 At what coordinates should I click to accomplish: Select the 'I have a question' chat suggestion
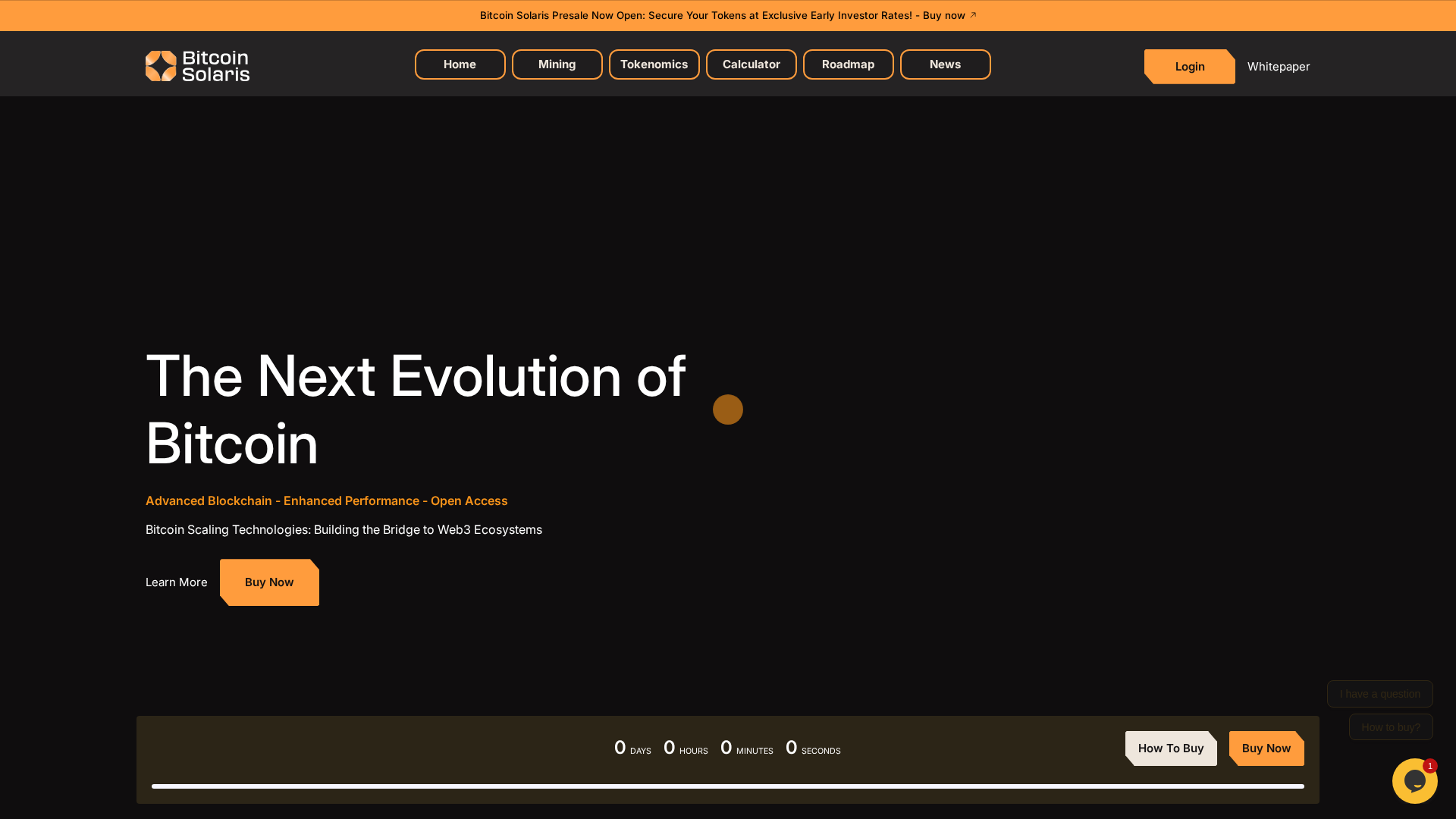tap(1379, 694)
